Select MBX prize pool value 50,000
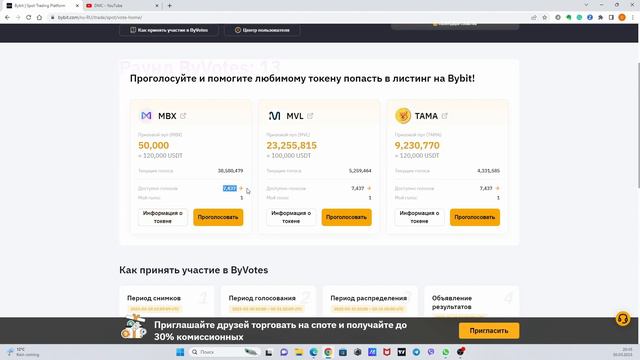Viewport: 640px width, 360px height. (153, 145)
